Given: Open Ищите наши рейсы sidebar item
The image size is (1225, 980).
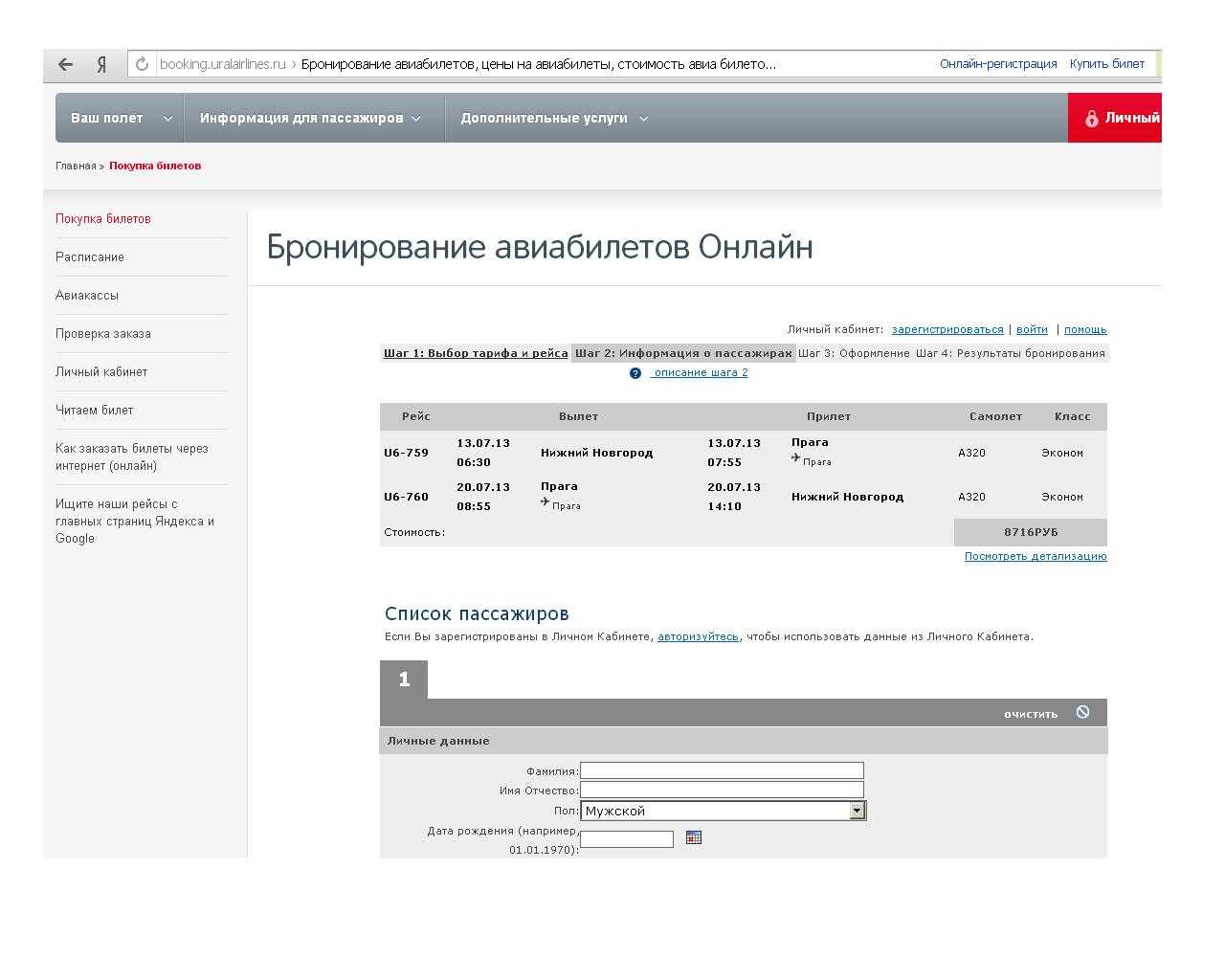Looking at the screenshot, I should 135,522.
